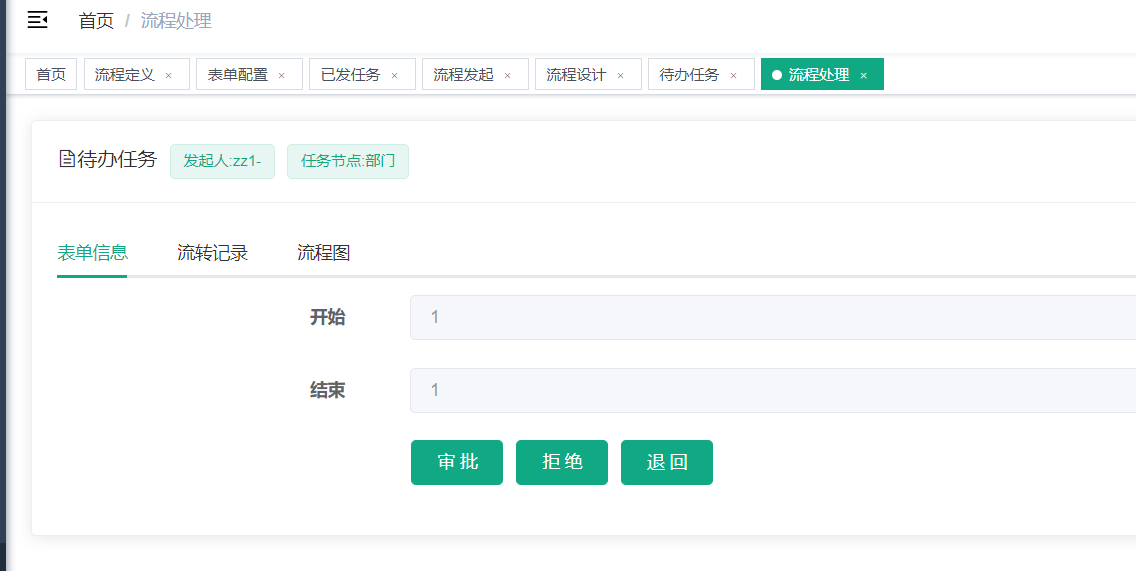
Task: Click the 开始 field label
Action: pos(327,317)
